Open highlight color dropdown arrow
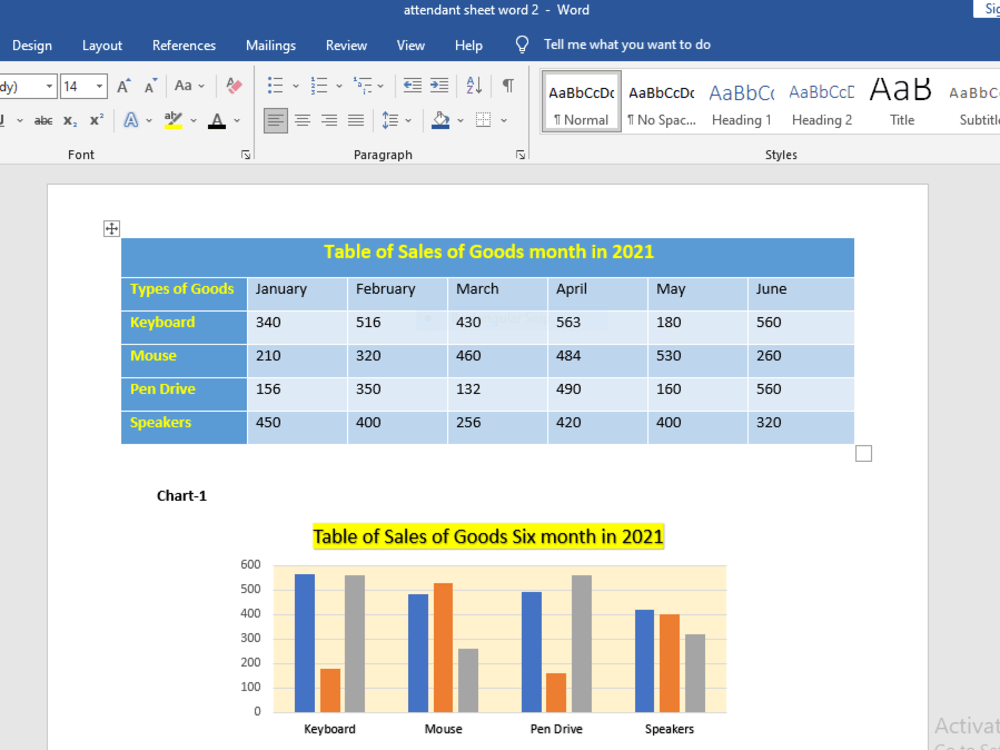This screenshot has width=1000, height=750. click(193, 121)
